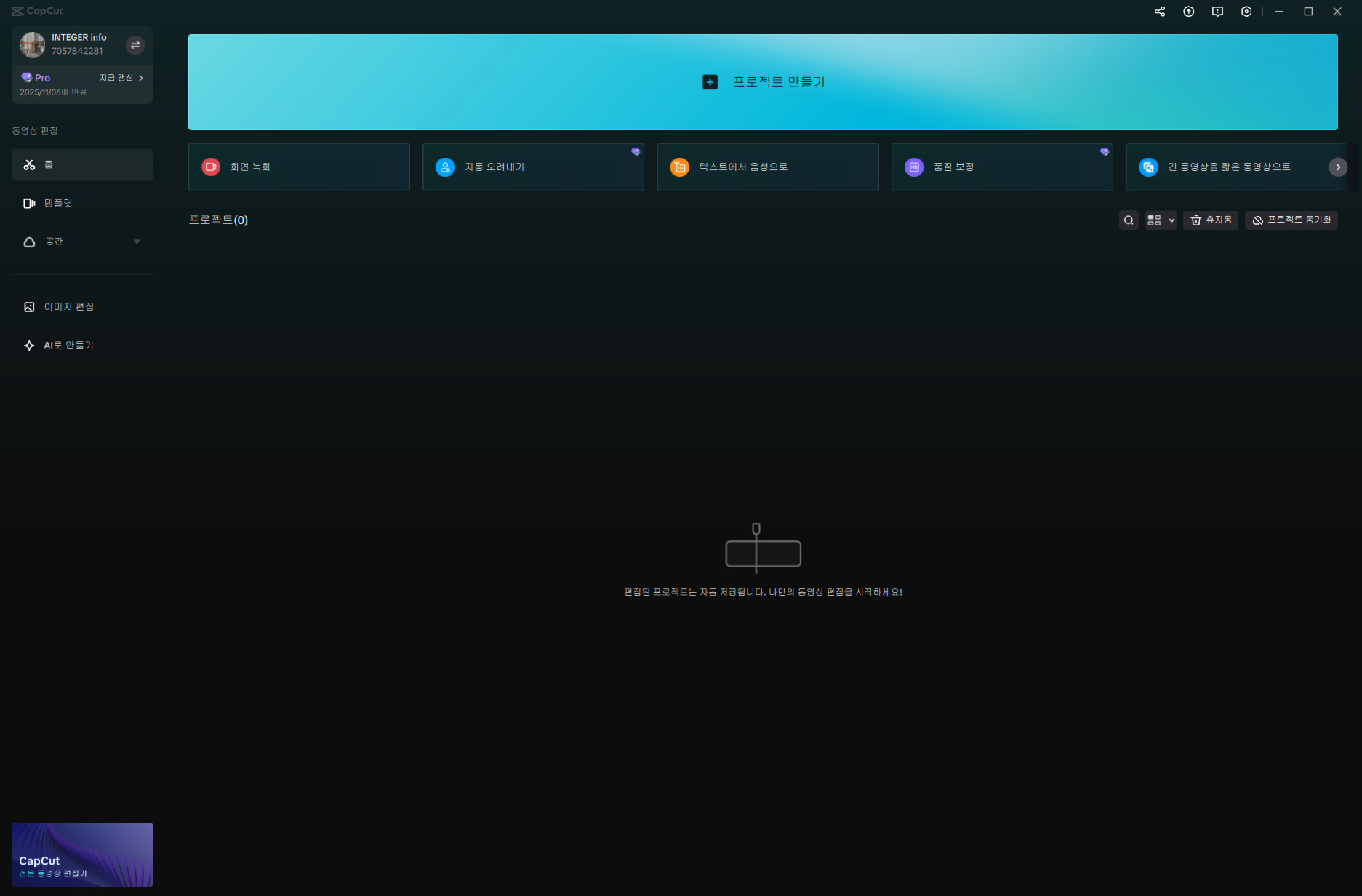Click 프로젝트 동기화 sync button
This screenshot has width=1362, height=896.
(x=1291, y=220)
